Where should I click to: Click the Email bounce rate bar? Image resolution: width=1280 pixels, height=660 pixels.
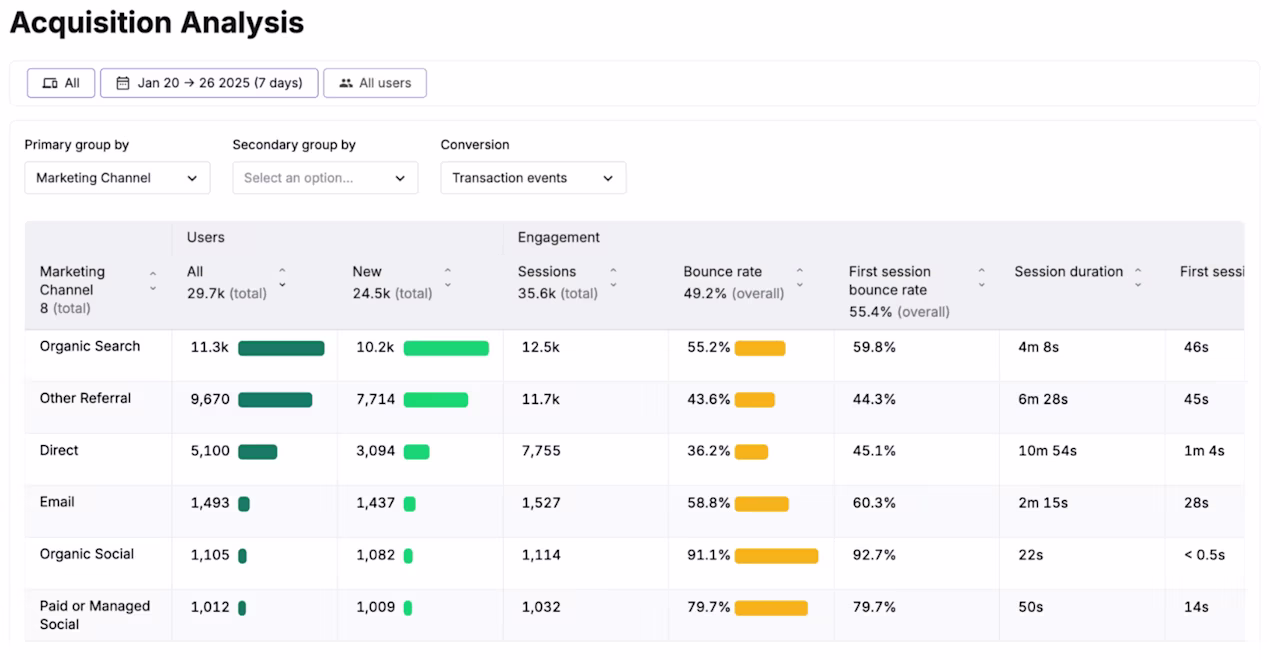(761, 504)
